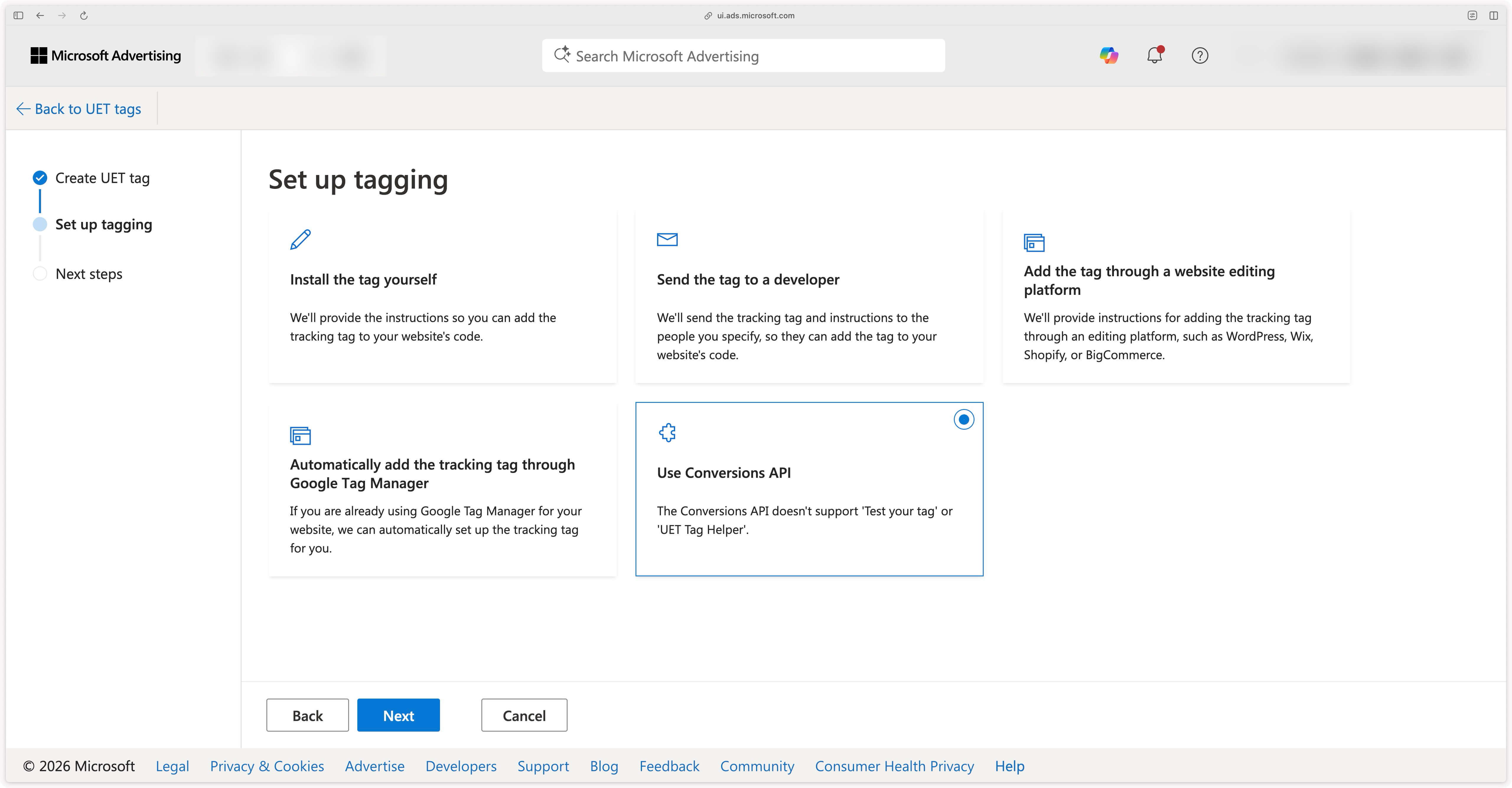Choose Send the tag to a developer
1512x788 pixels.
[x=747, y=280]
